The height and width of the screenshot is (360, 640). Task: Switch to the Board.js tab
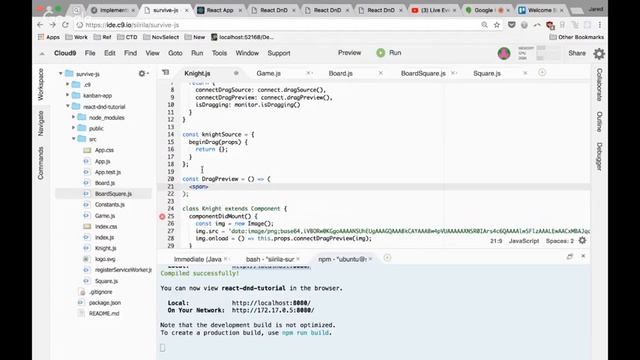point(340,73)
